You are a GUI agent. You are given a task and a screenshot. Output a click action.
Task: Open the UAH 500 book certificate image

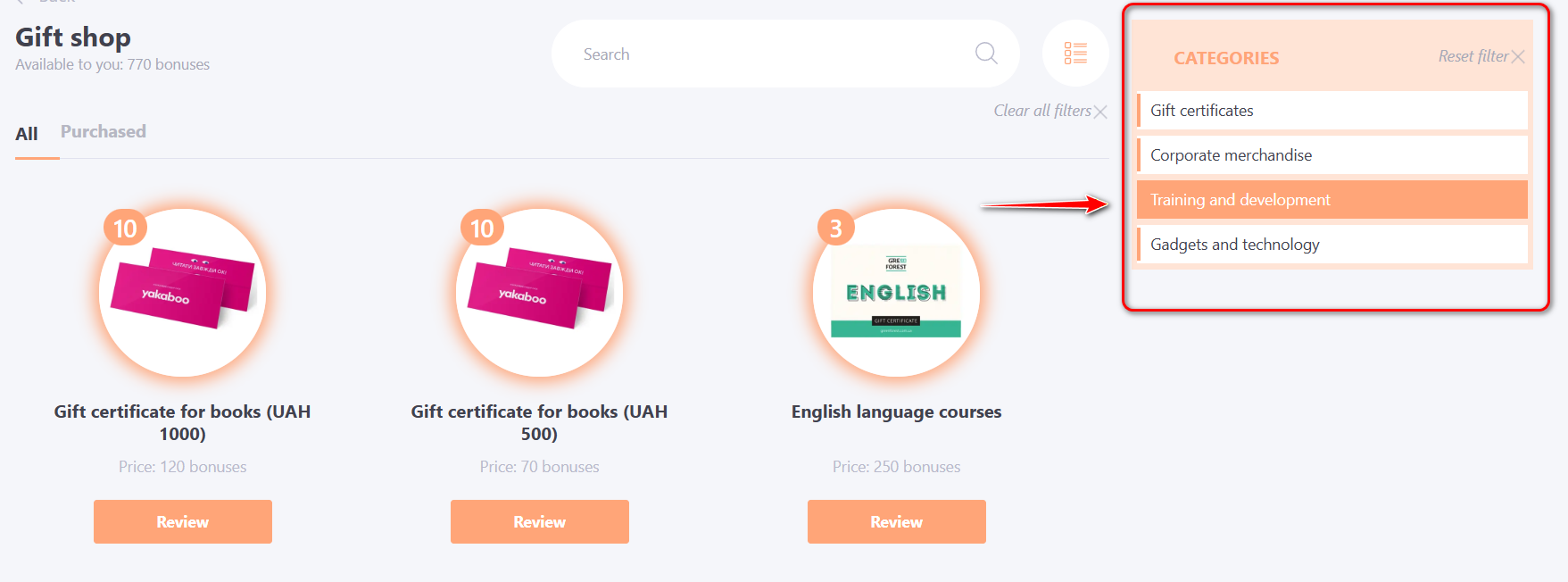tap(539, 293)
